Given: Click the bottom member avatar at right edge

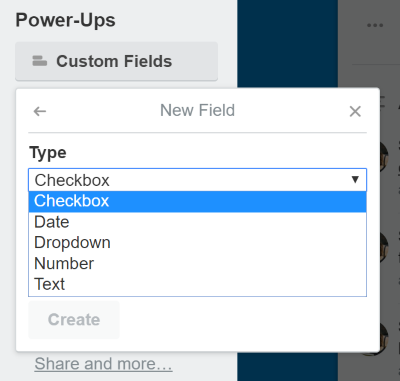Looking at the screenshot, I should tap(384, 339).
